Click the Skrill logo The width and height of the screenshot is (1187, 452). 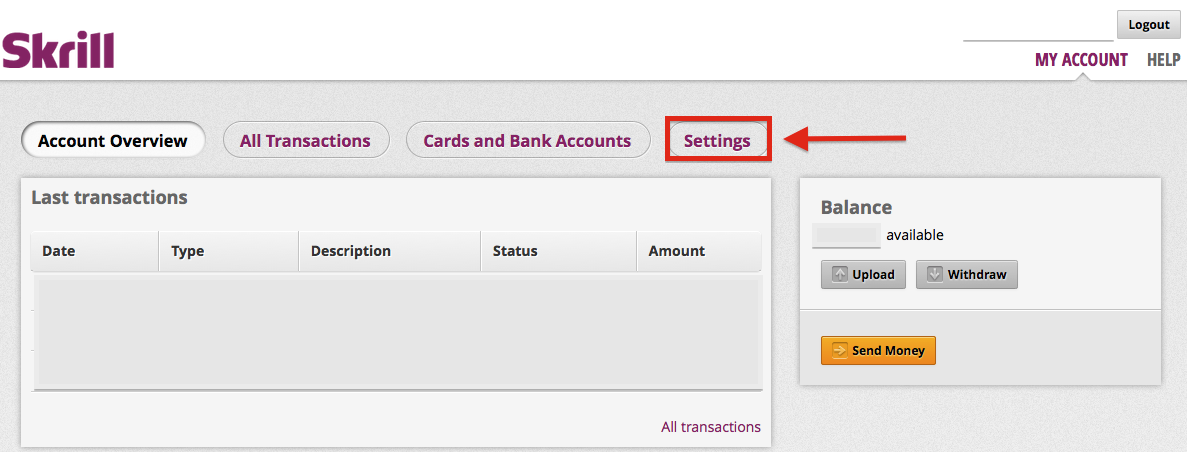pyautogui.click(x=58, y=51)
